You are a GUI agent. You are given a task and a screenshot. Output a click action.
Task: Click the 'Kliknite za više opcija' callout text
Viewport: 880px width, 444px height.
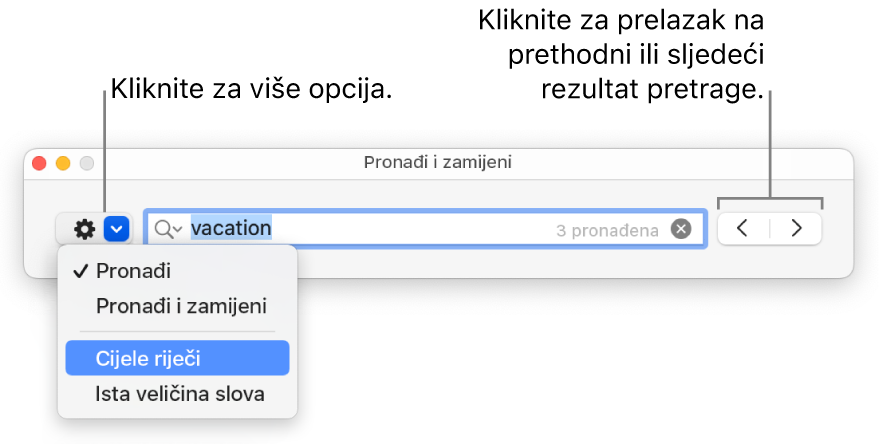coord(250,89)
